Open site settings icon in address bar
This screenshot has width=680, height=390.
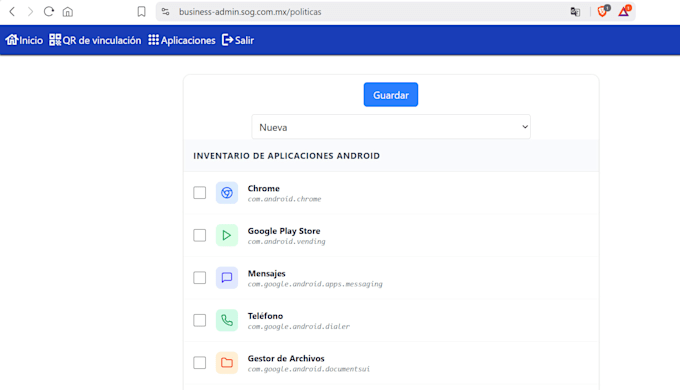165,12
